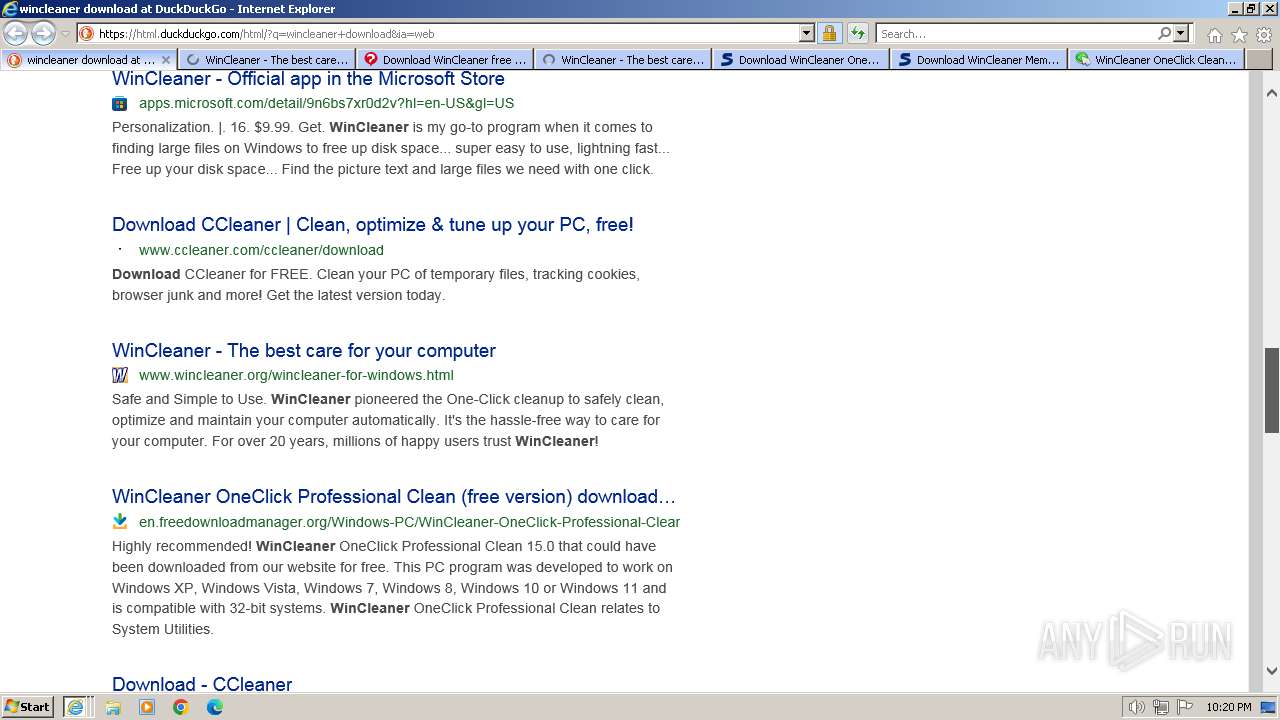
Task: Open 'WinCleaner - Official app in the Microsoft Store' link
Action: 308,79
